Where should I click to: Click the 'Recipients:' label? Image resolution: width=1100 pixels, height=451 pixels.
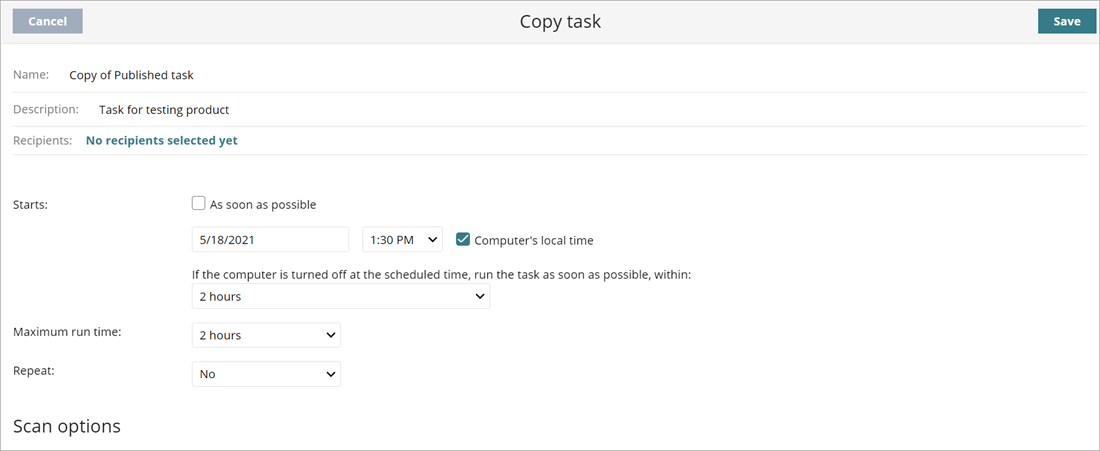[x=43, y=141]
